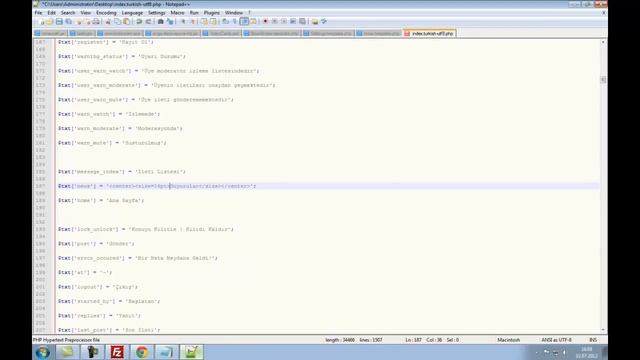640x360 pixels.
Task: Click the Close document toolbar icon
Action: tap(79, 21)
